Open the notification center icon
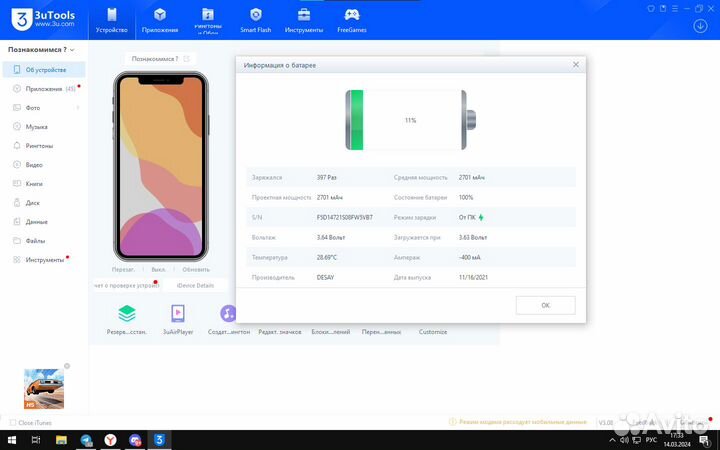This screenshot has height=450, width=720. (704, 441)
